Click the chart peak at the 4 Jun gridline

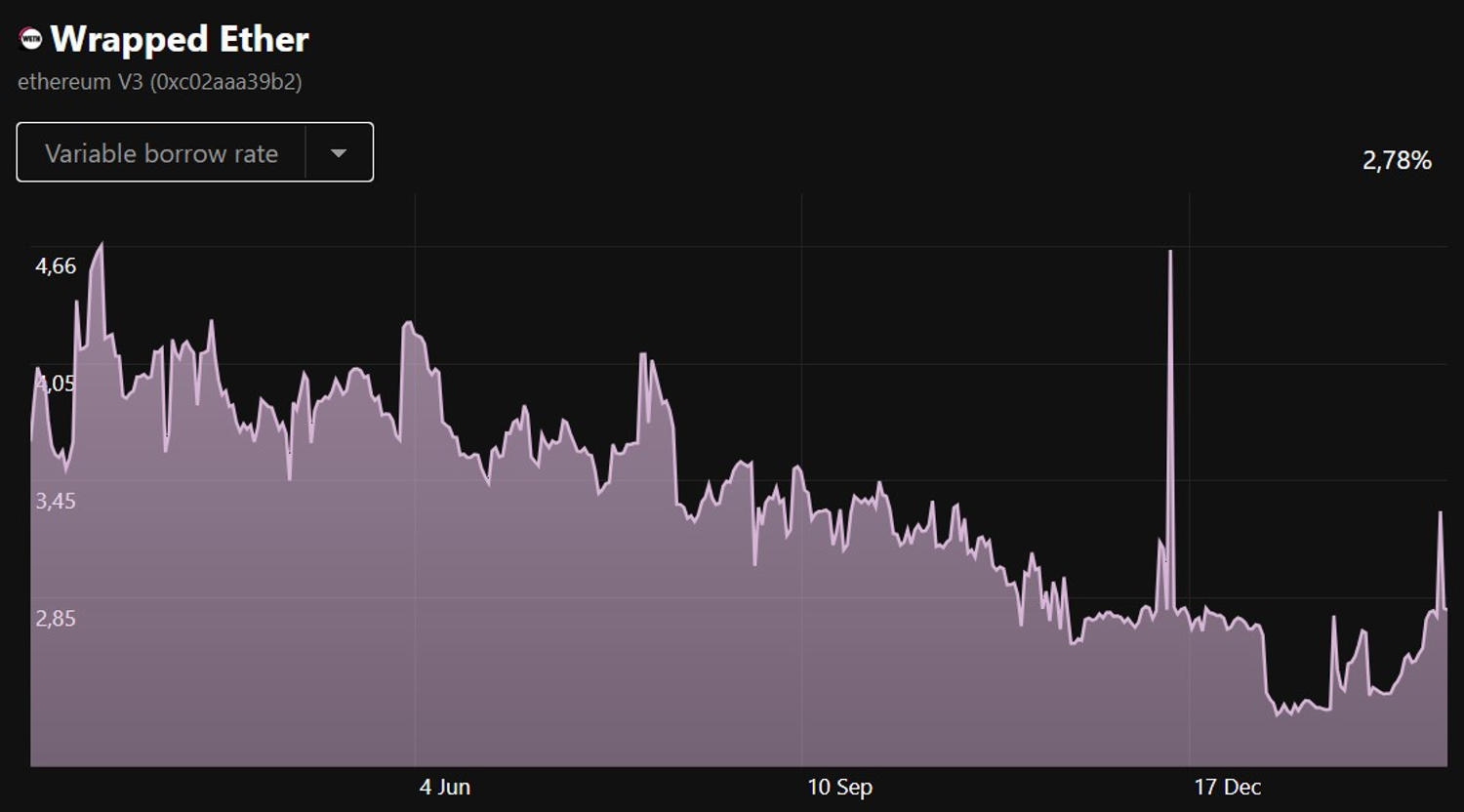click(x=408, y=323)
